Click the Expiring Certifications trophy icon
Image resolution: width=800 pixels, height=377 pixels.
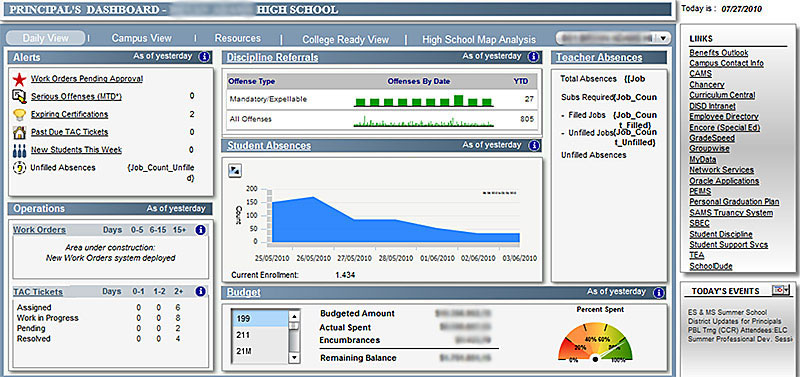(19, 114)
